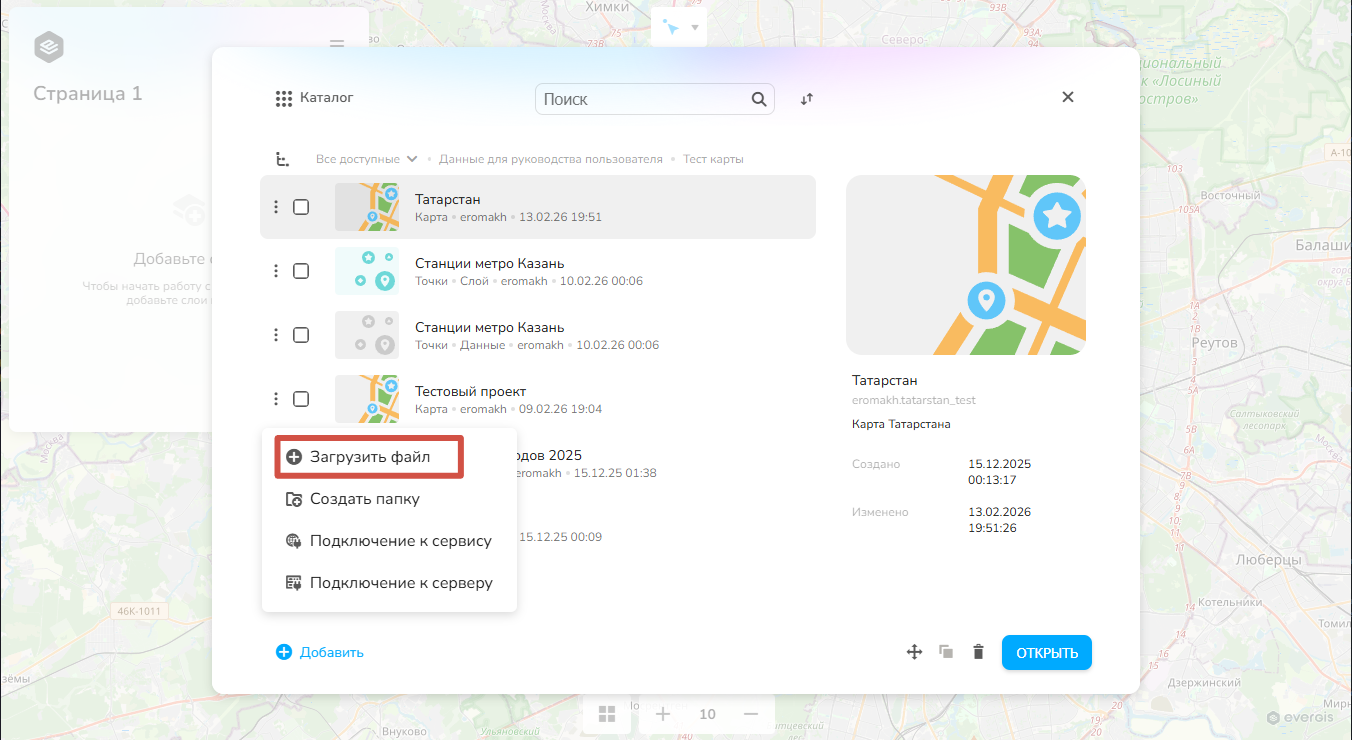1352x740 pixels.
Task: Check the Татарстан row checkbox
Action: (x=301, y=207)
